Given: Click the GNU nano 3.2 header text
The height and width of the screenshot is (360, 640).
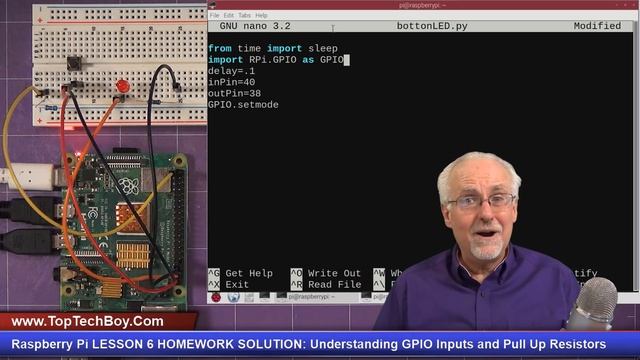Looking at the screenshot, I should click(x=255, y=26).
